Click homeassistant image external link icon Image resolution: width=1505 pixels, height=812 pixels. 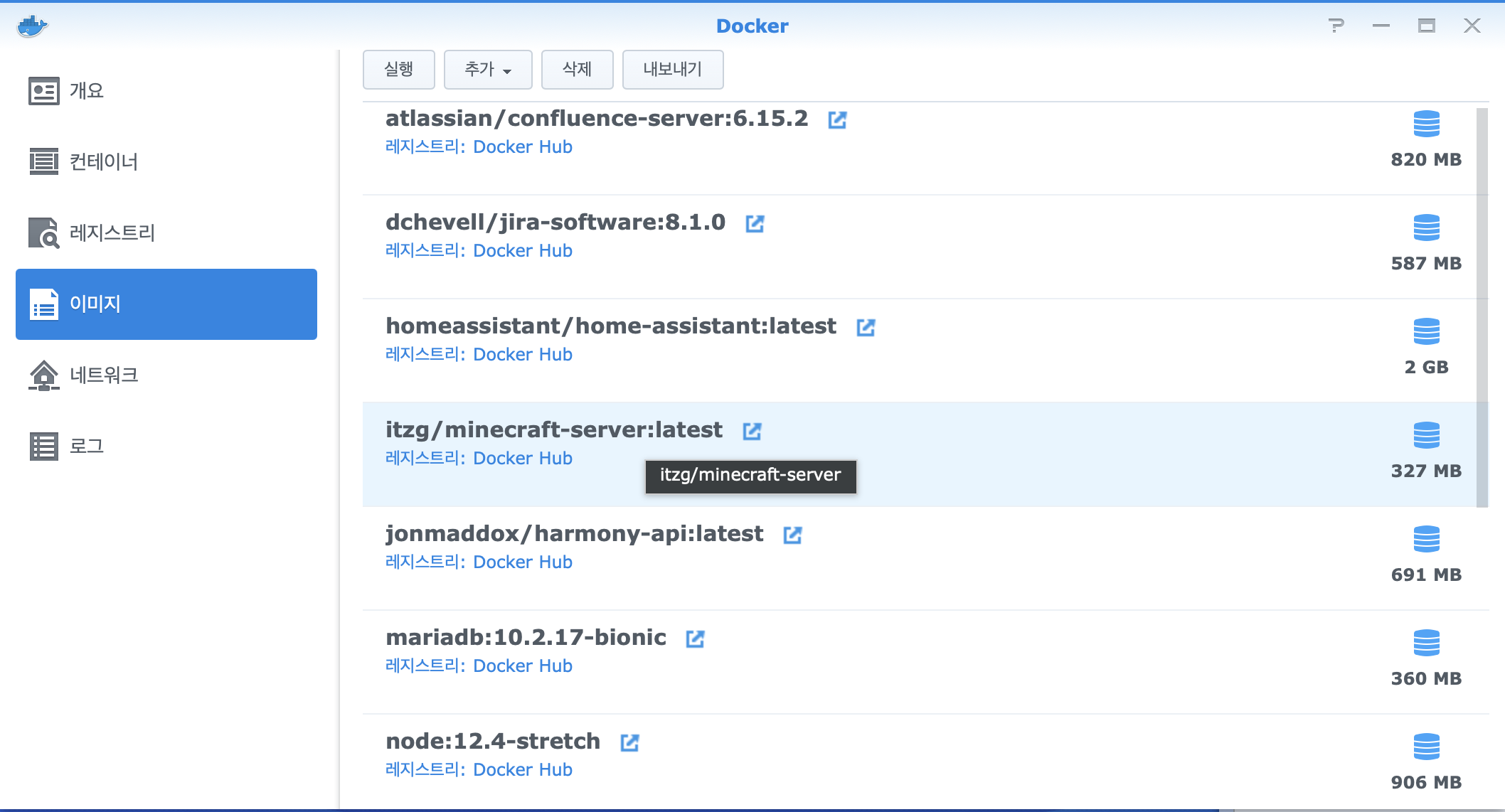[x=866, y=327]
